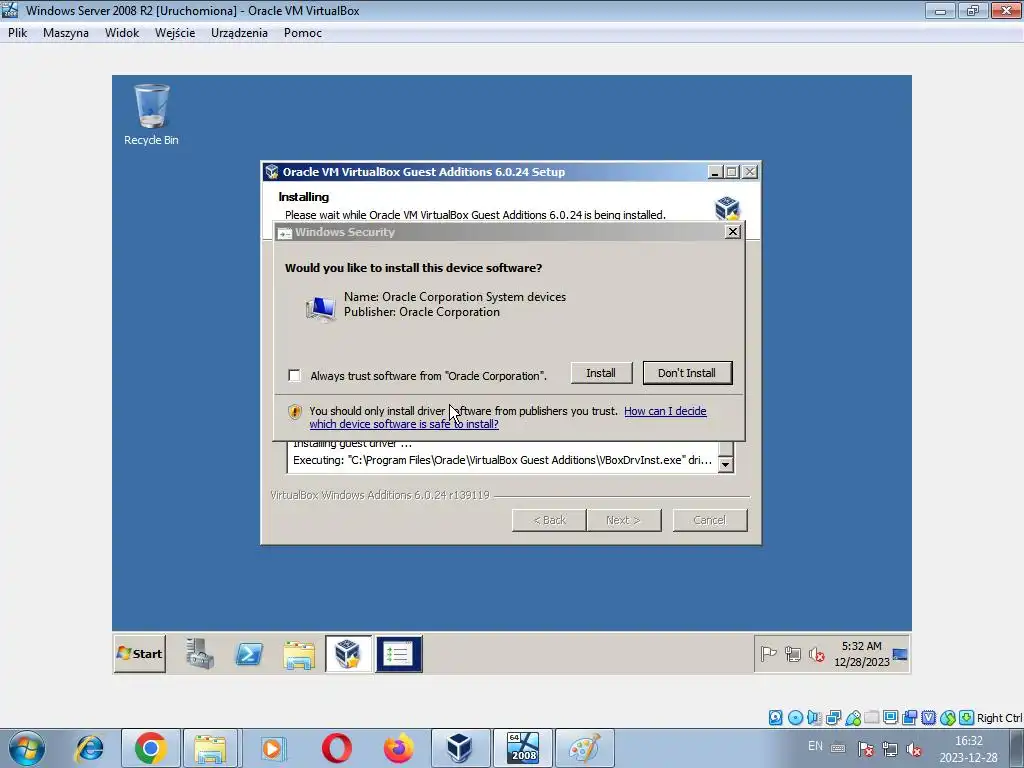Open Server Manager in guest taskbar
The height and width of the screenshot is (768, 1024).
pos(199,654)
